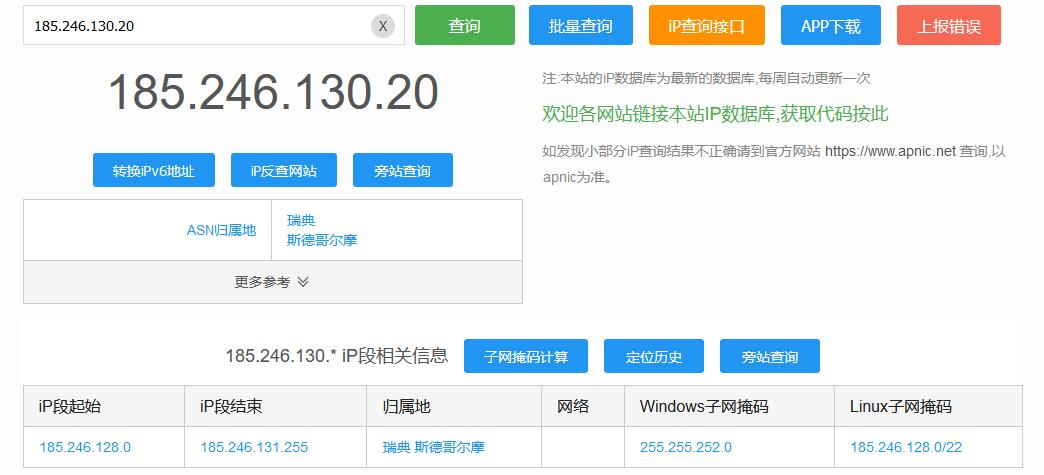Click 旁站查询 button below the large IP

(403, 170)
